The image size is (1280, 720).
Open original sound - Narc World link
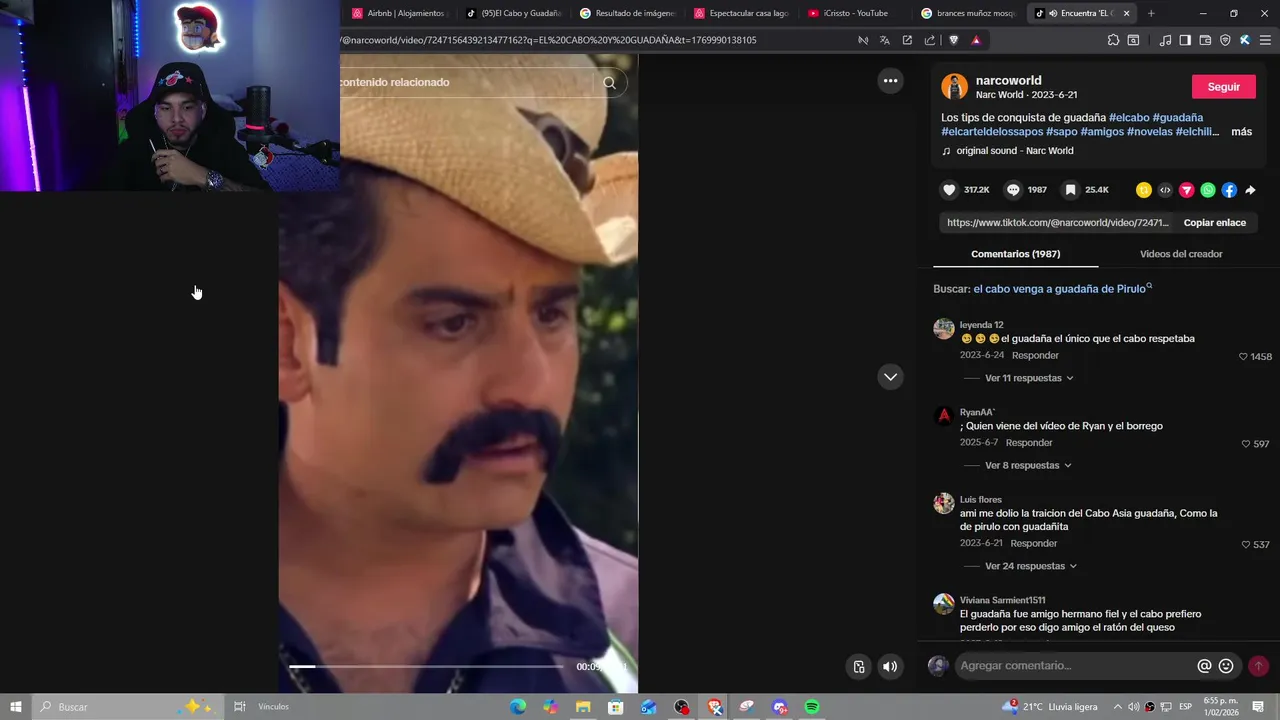[1014, 151]
